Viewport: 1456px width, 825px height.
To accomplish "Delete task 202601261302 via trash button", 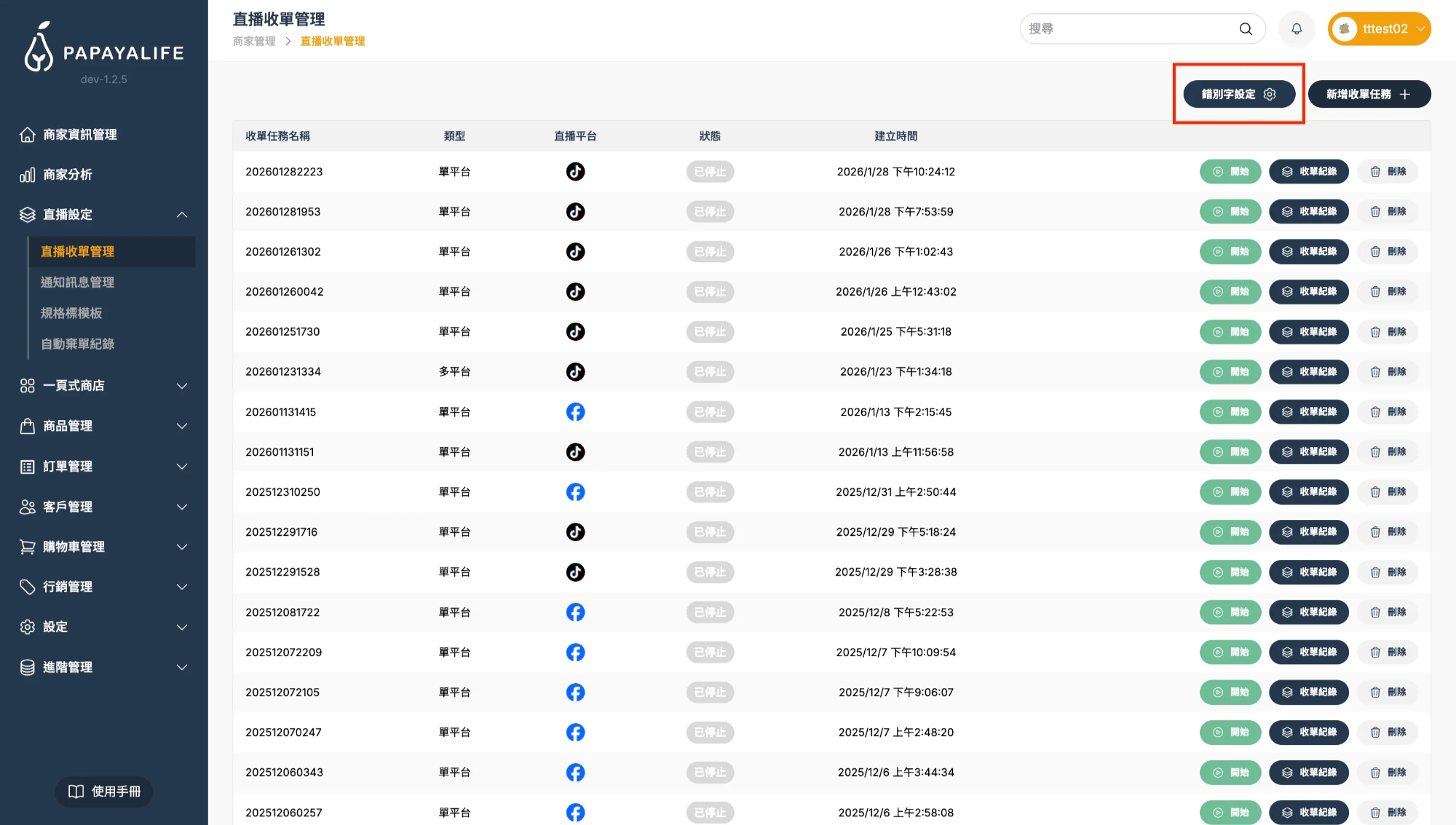I will (x=1388, y=252).
